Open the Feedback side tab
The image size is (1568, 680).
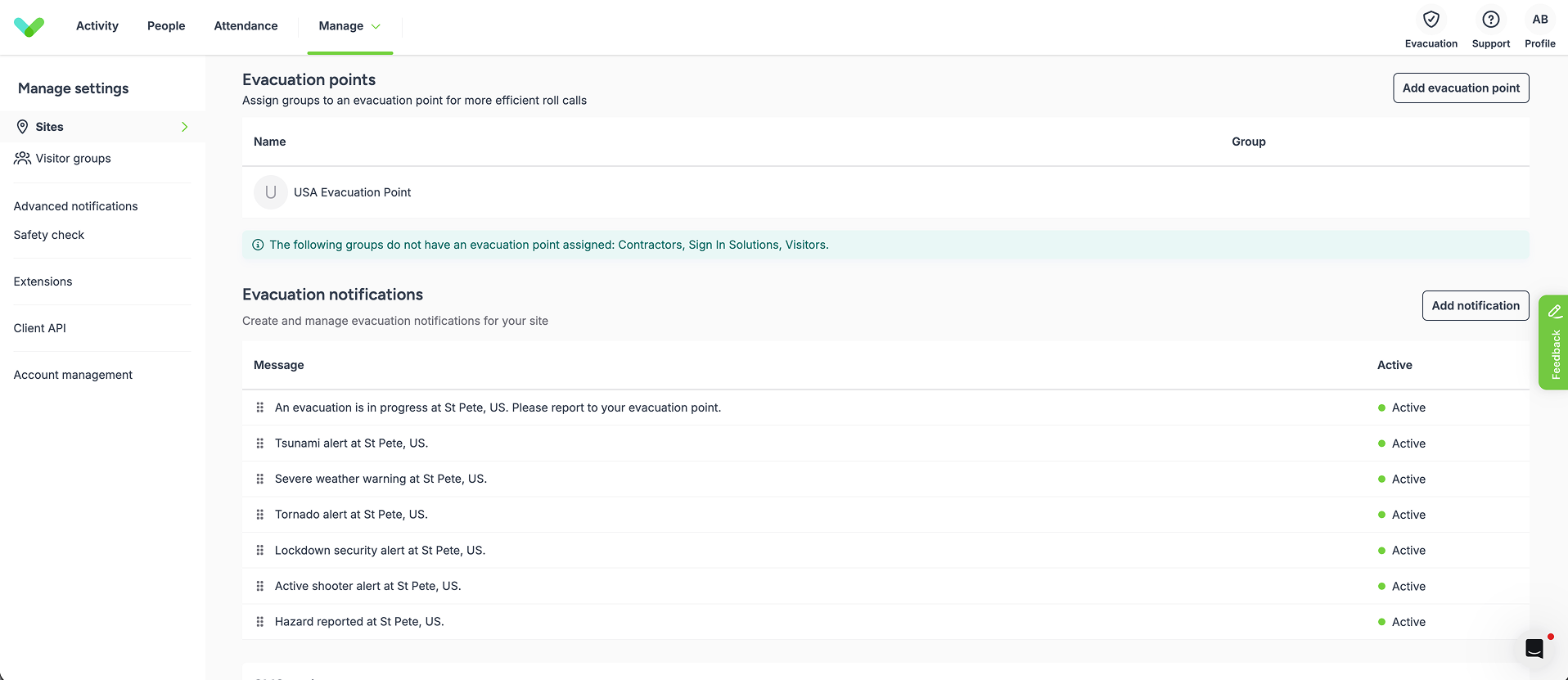point(1553,342)
